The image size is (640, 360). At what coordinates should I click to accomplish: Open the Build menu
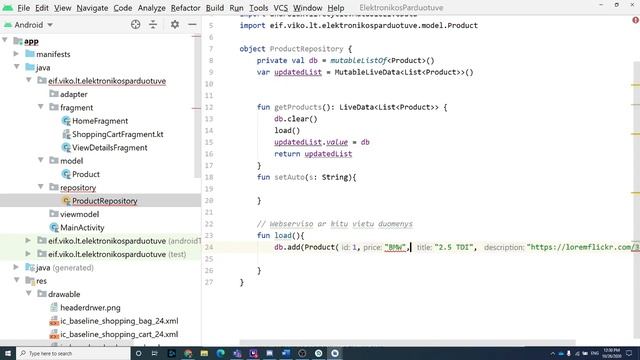(215, 8)
